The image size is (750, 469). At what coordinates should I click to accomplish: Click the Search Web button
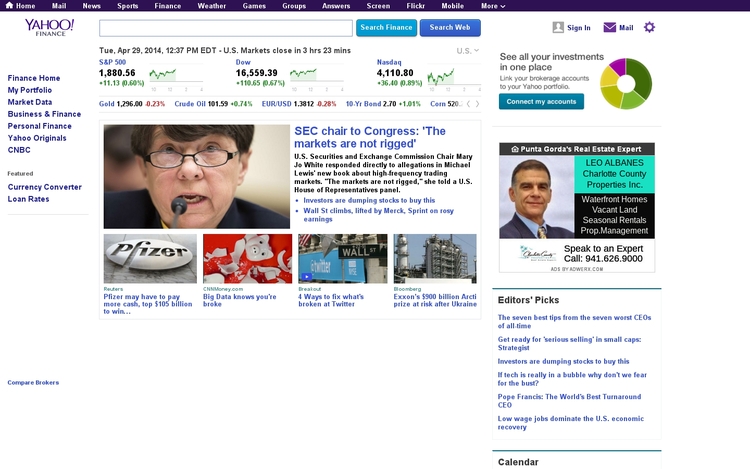pyautogui.click(x=450, y=28)
